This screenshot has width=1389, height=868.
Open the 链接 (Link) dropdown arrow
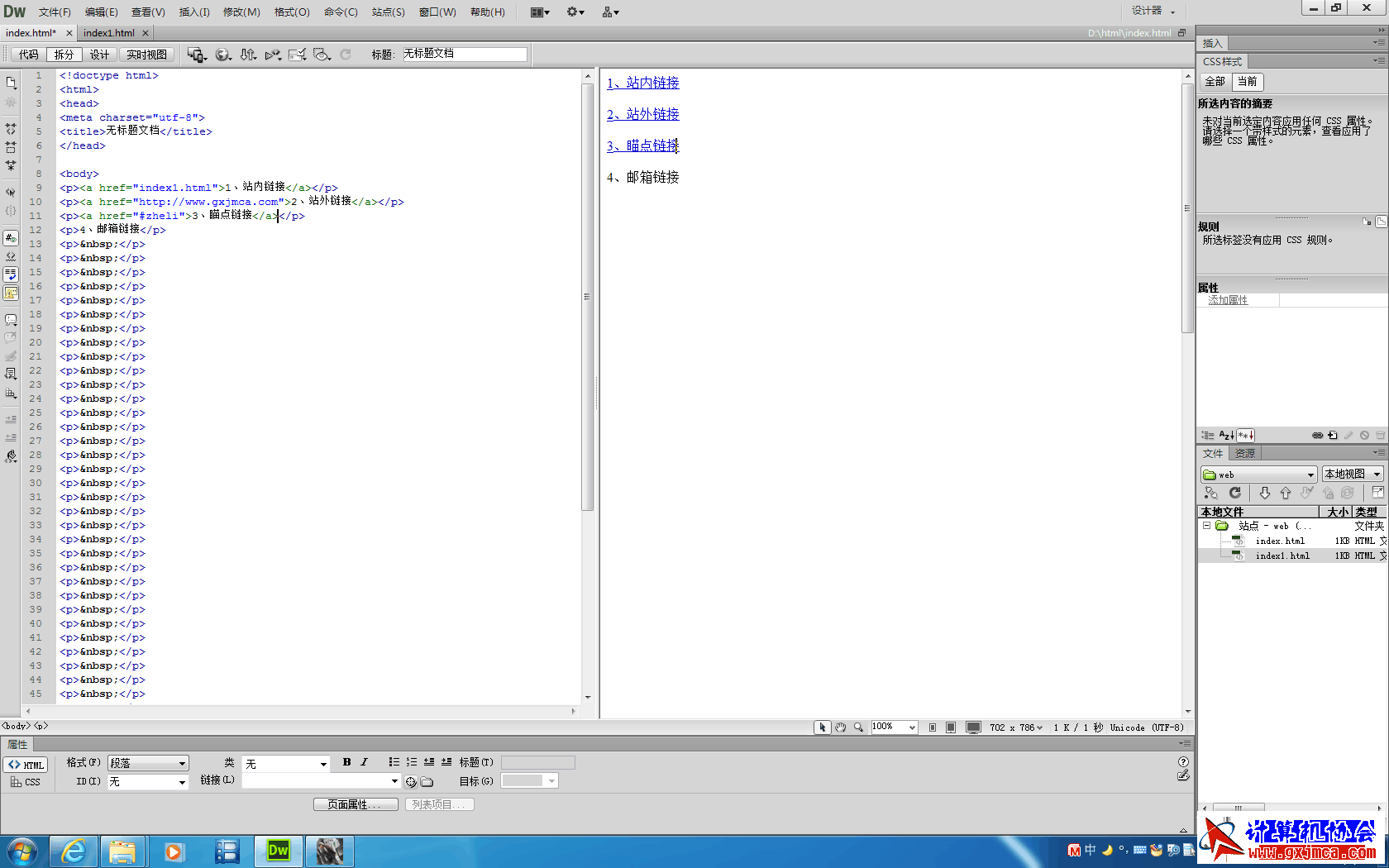(x=394, y=781)
